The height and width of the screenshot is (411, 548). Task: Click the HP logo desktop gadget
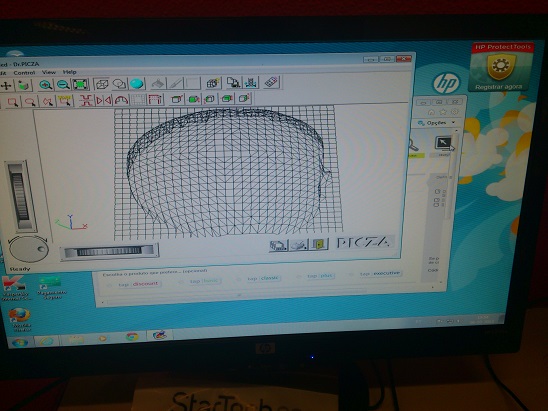coord(446,83)
